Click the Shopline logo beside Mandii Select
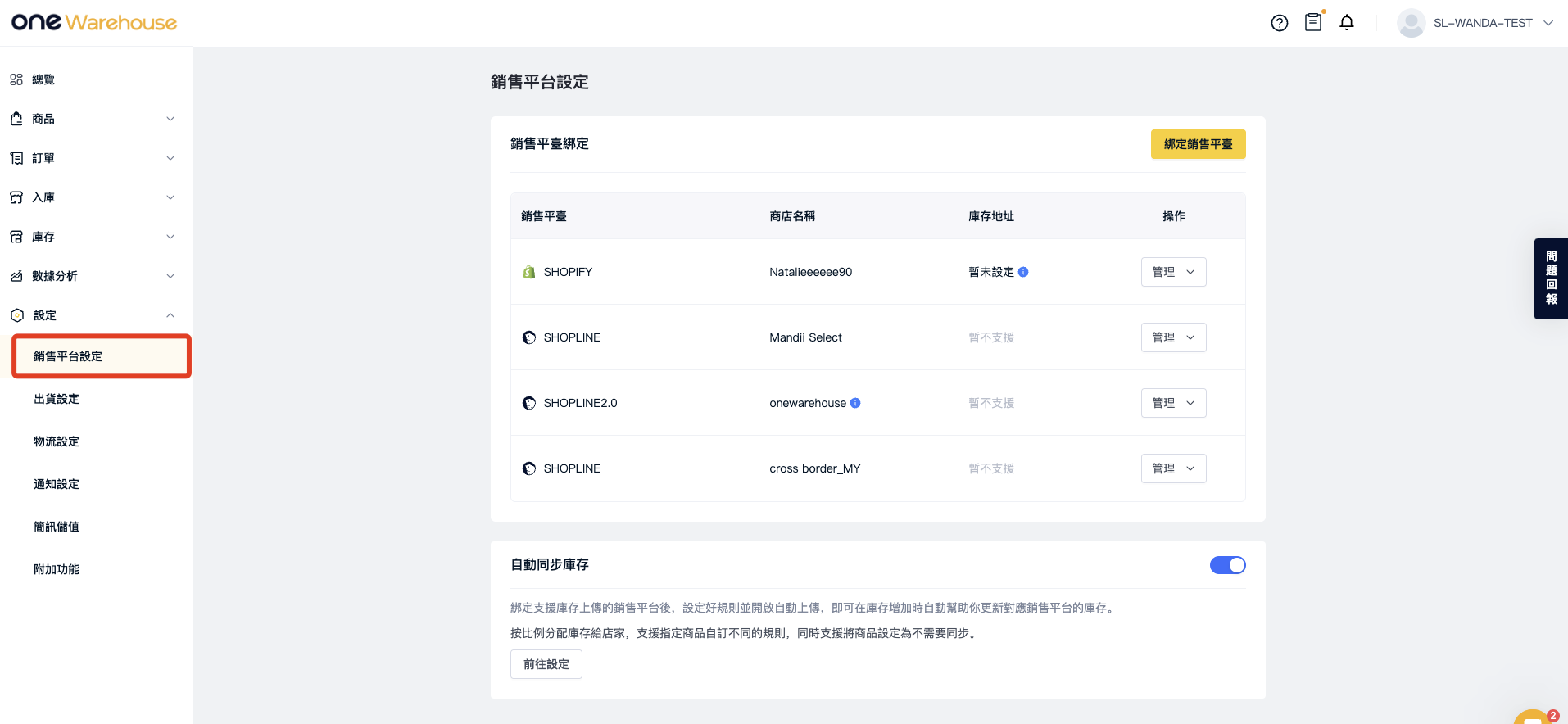The width and height of the screenshot is (1568, 724). [x=529, y=337]
